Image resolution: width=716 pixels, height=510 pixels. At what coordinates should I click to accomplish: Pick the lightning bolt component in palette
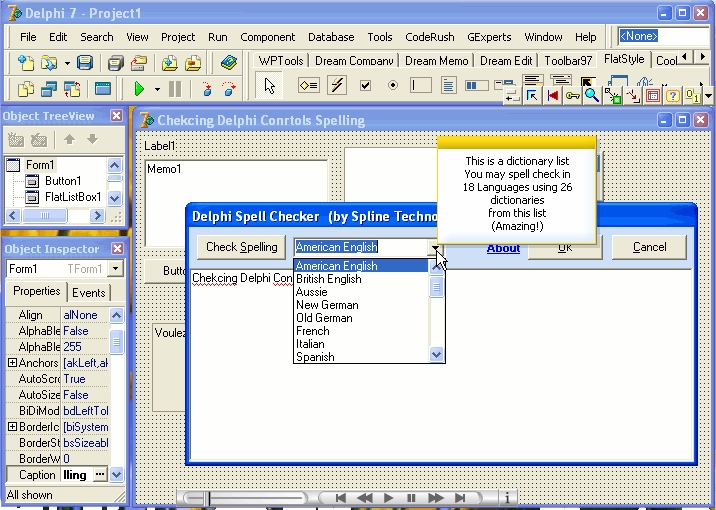pos(337,86)
